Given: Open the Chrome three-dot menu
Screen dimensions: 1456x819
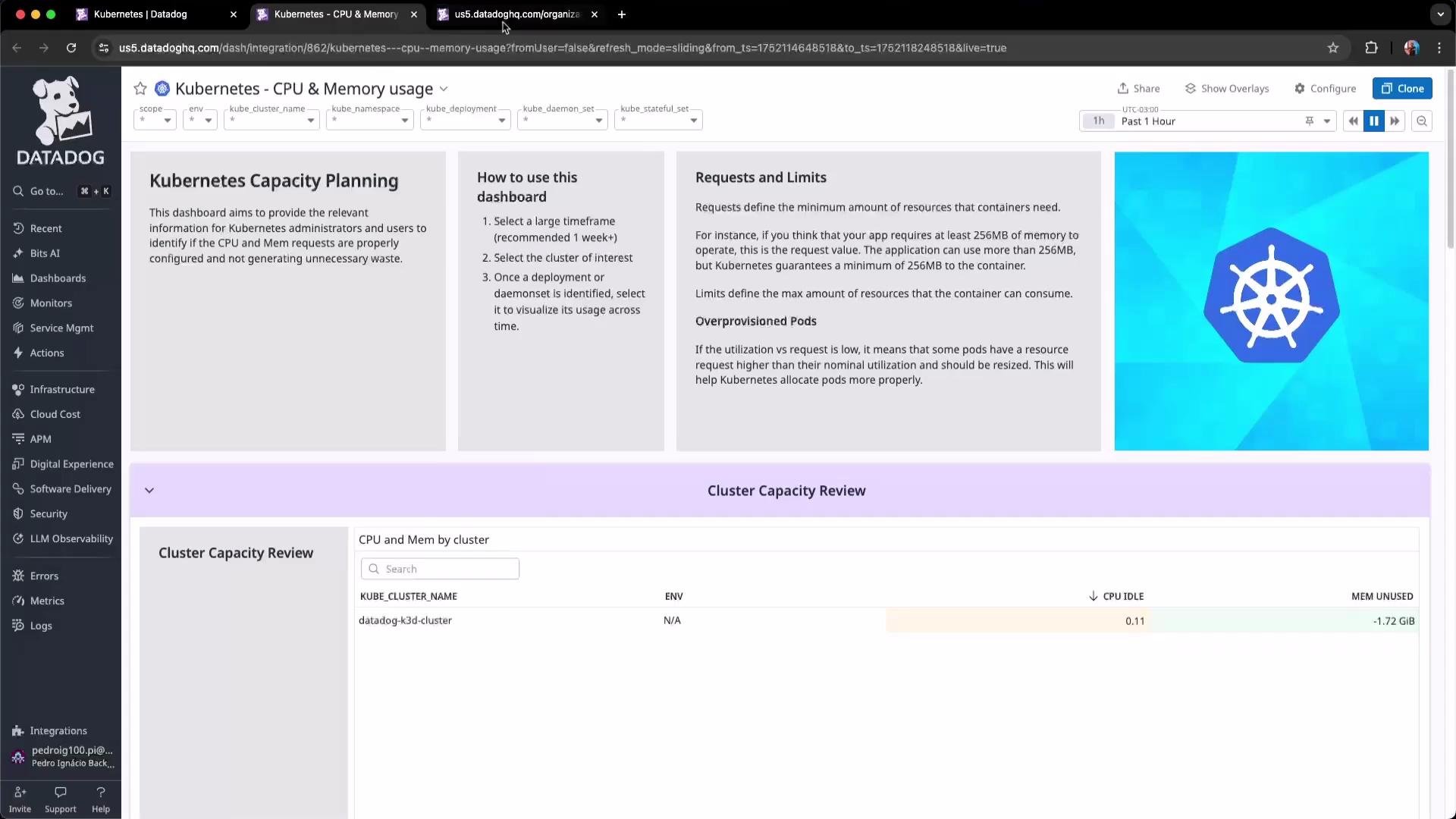Looking at the screenshot, I should [x=1439, y=48].
